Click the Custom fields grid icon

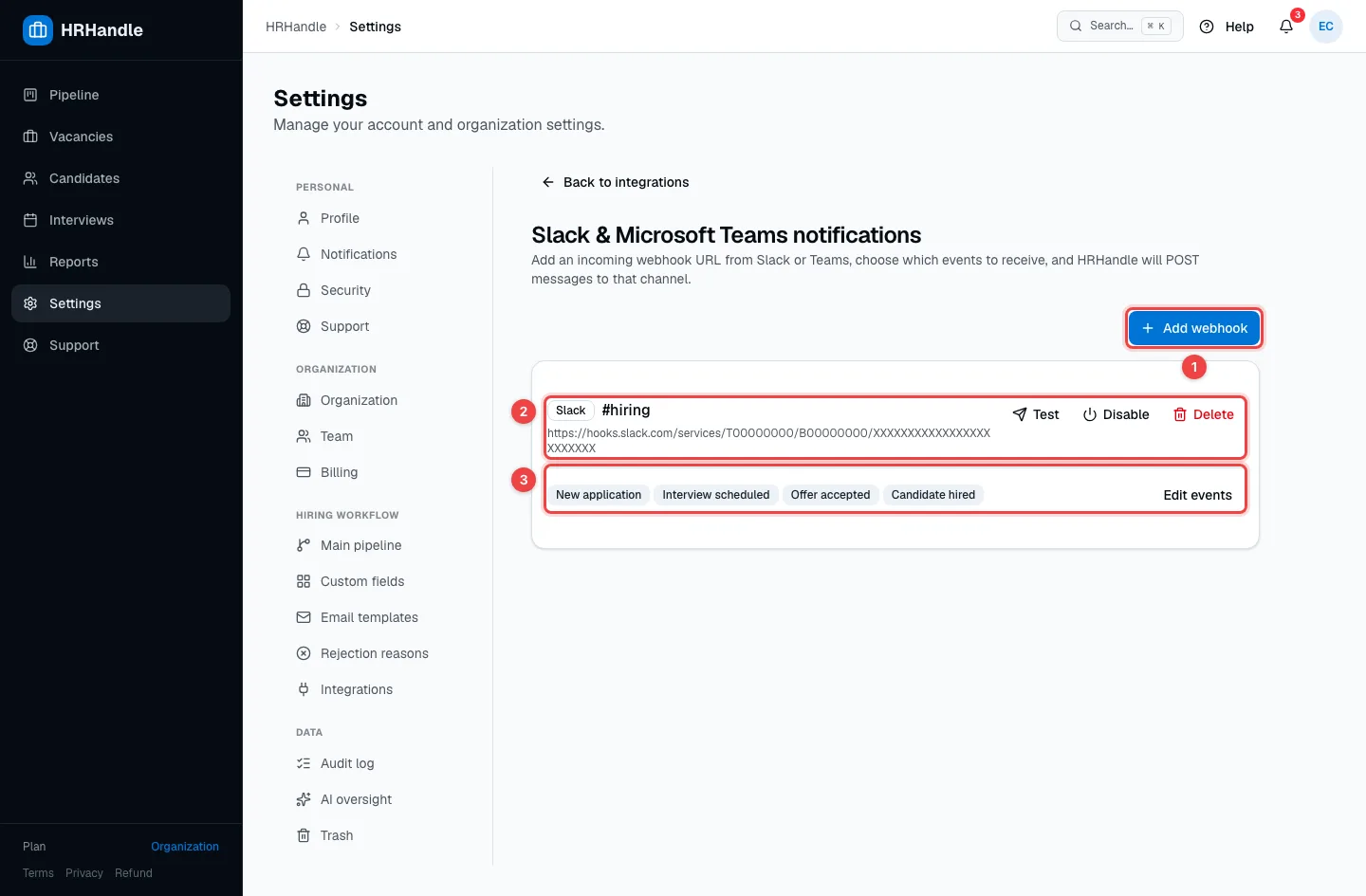pyautogui.click(x=304, y=581)
